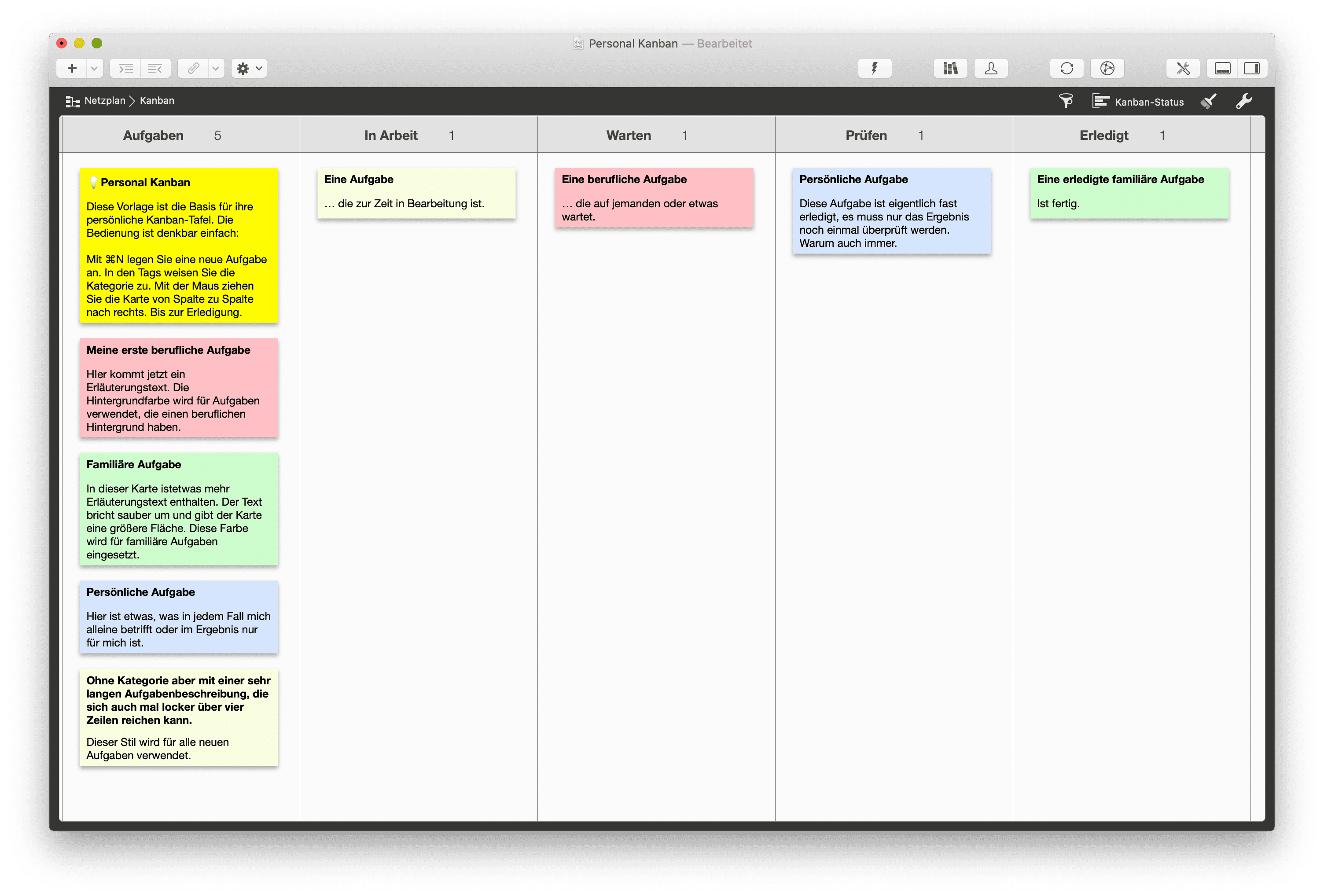Viewport: 1324px width, 896px height.
Task: Click the Resources person icon
Action: click(991, 68)
